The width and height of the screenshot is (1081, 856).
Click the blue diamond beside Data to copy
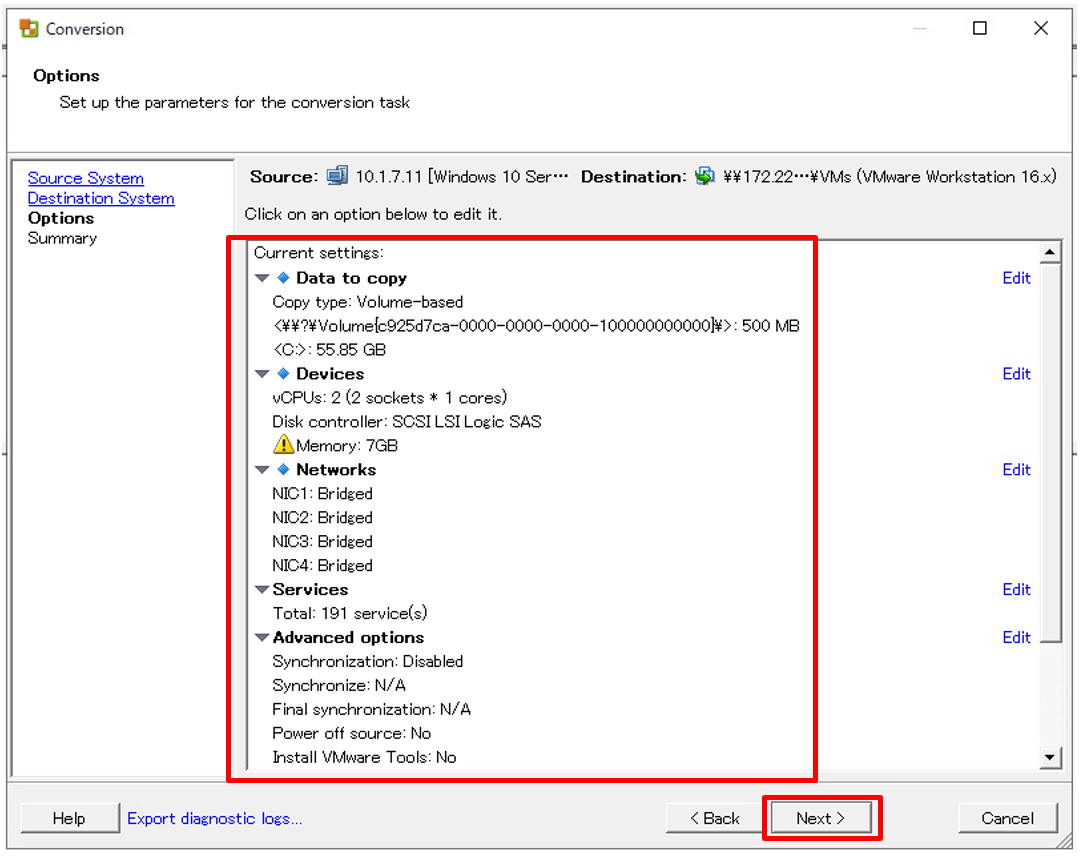coord(283,278)
